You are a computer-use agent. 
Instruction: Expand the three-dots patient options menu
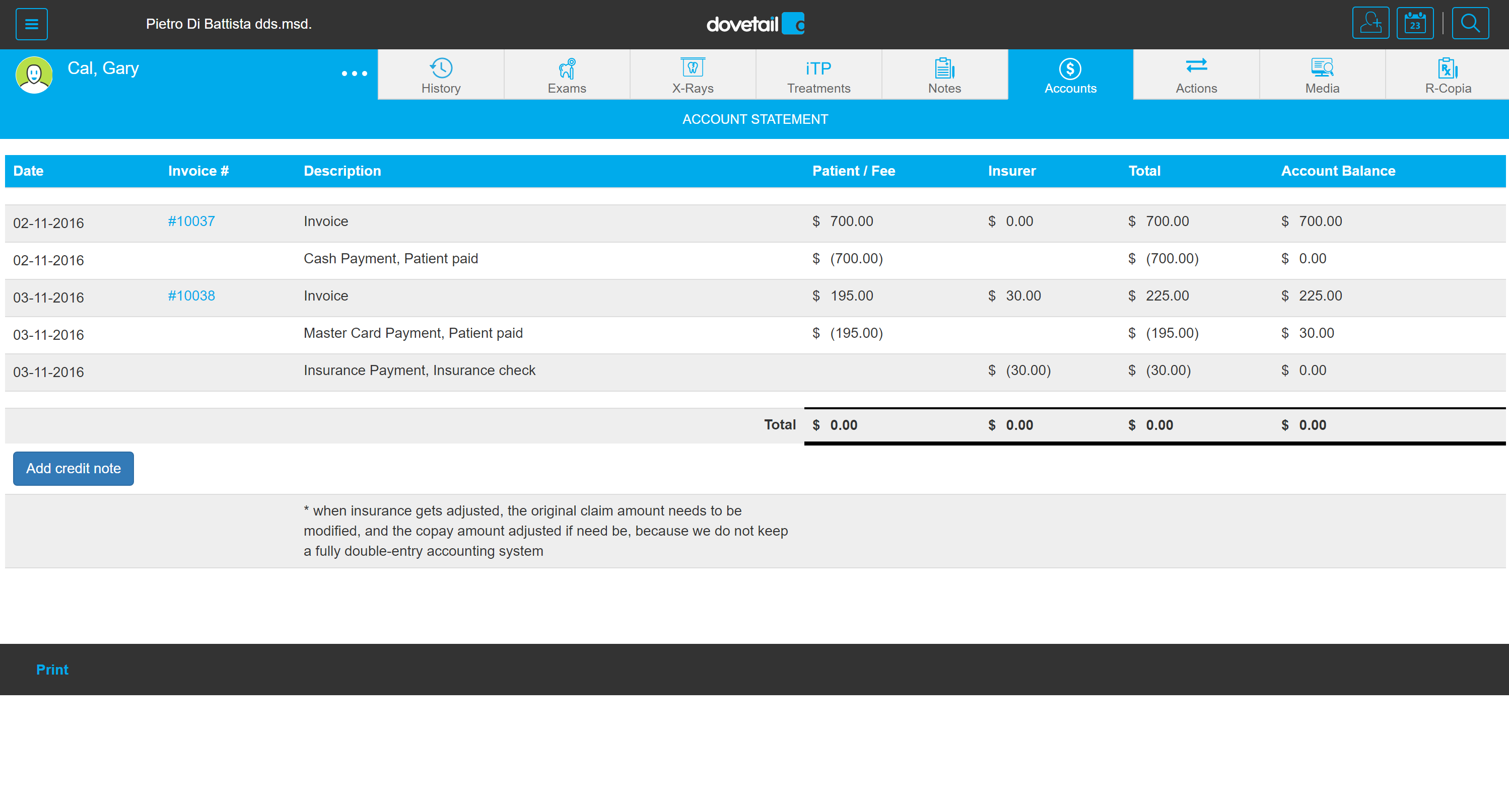[355, 73]
